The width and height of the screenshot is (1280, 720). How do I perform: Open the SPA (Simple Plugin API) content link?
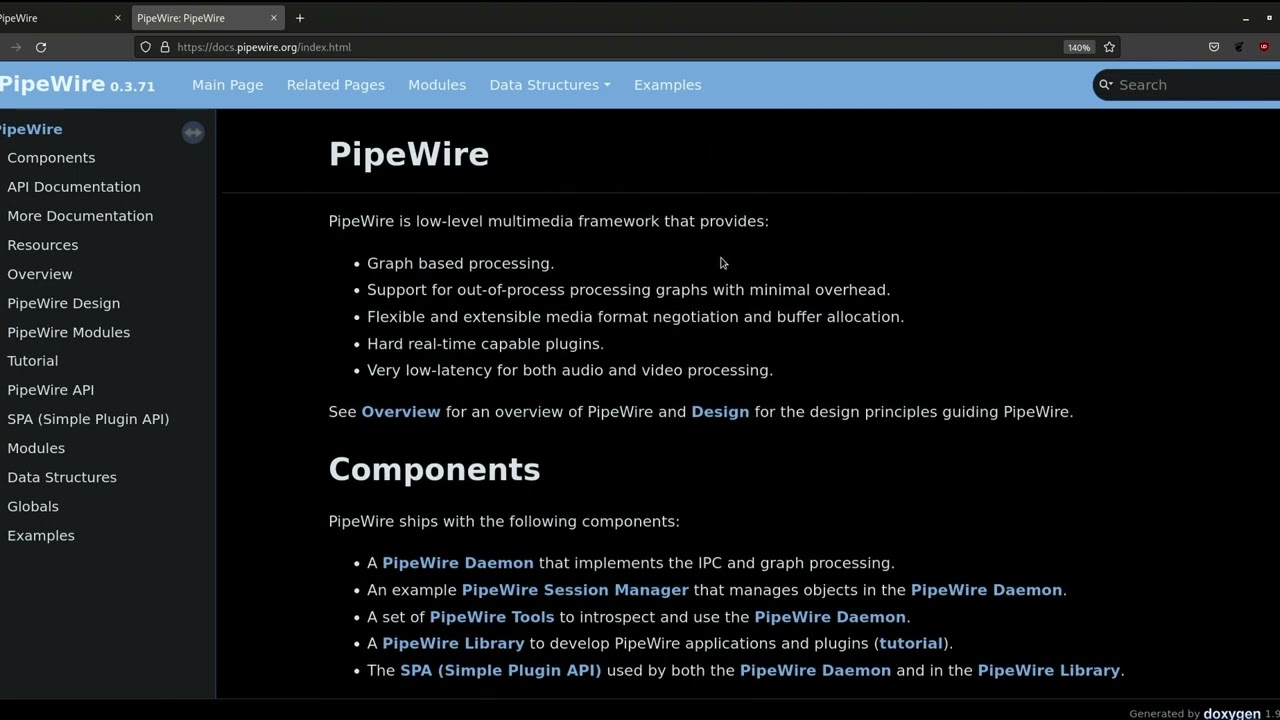click(501, 670)
